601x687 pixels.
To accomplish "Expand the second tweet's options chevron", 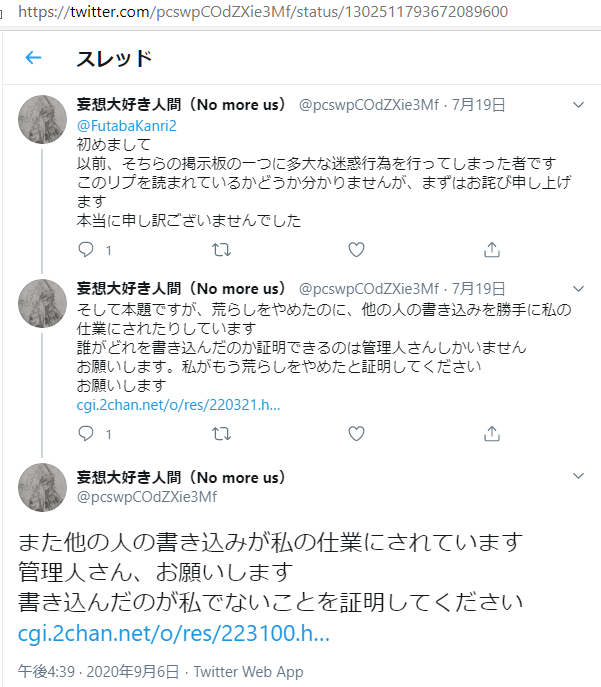I will click(577, 288).
